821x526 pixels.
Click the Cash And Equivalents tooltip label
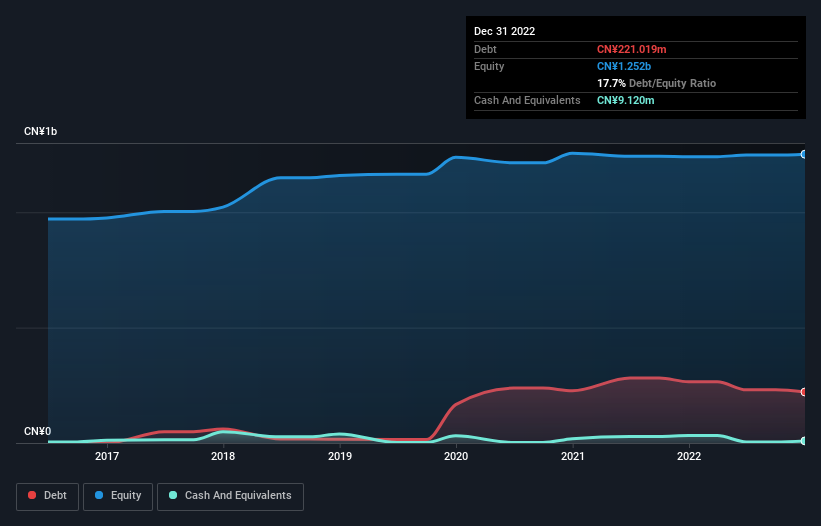tap(527, 100)
